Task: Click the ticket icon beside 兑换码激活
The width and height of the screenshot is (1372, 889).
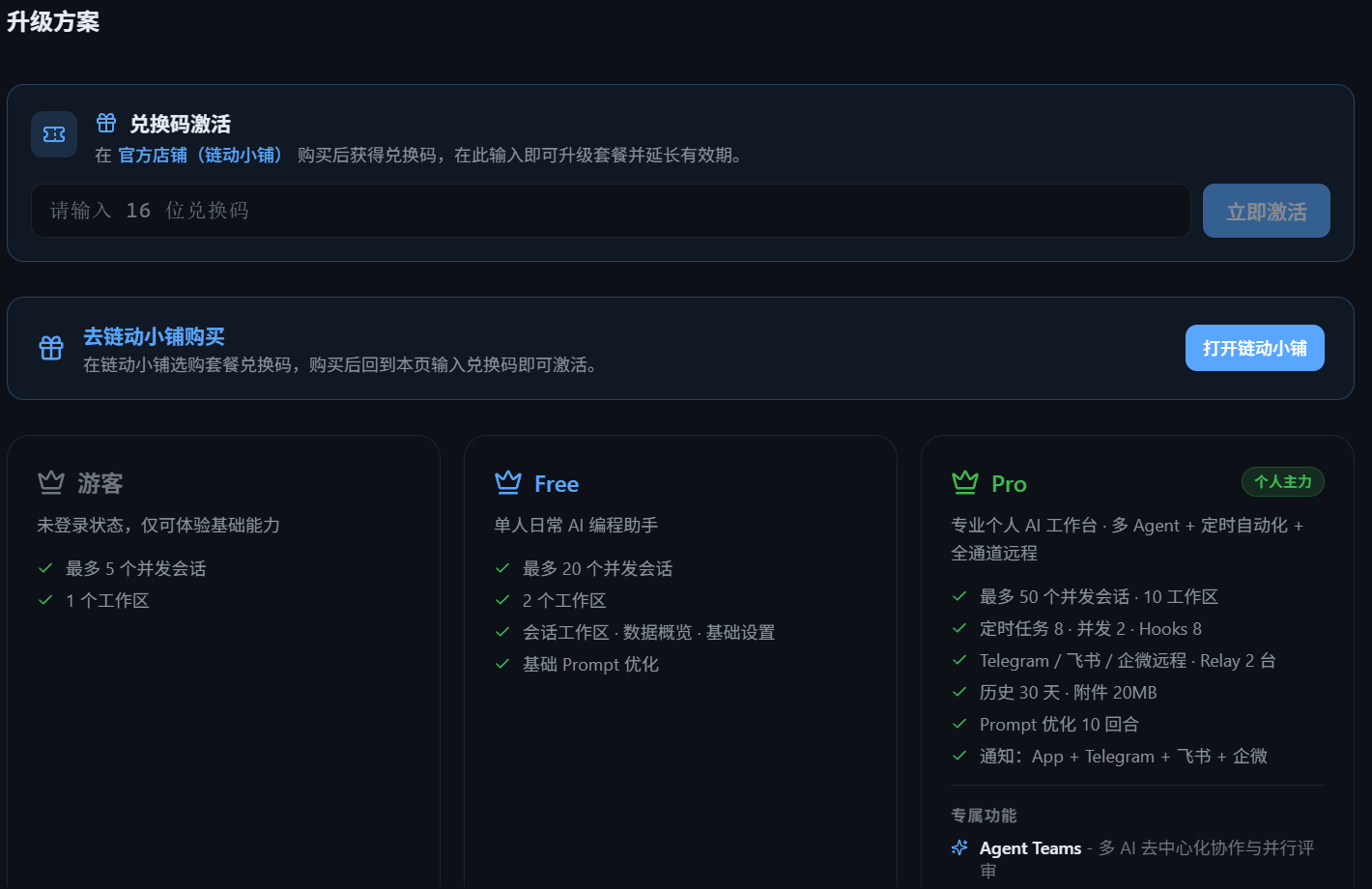Action: point(54,134)
